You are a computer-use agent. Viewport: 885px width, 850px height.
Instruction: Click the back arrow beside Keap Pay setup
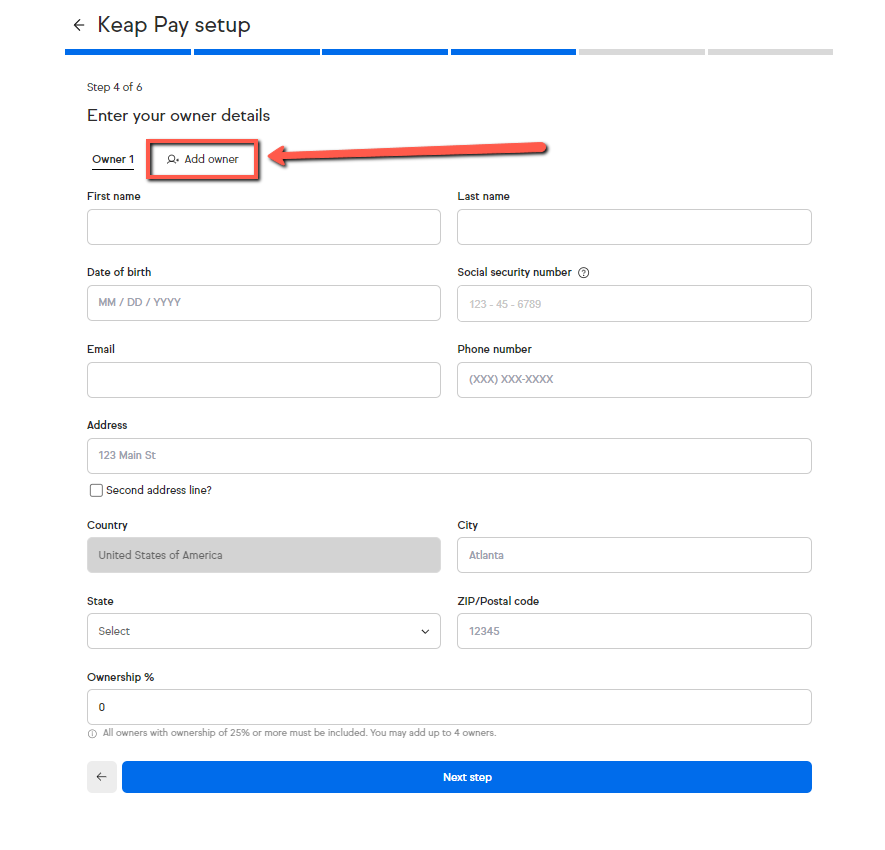click(78, 25)
